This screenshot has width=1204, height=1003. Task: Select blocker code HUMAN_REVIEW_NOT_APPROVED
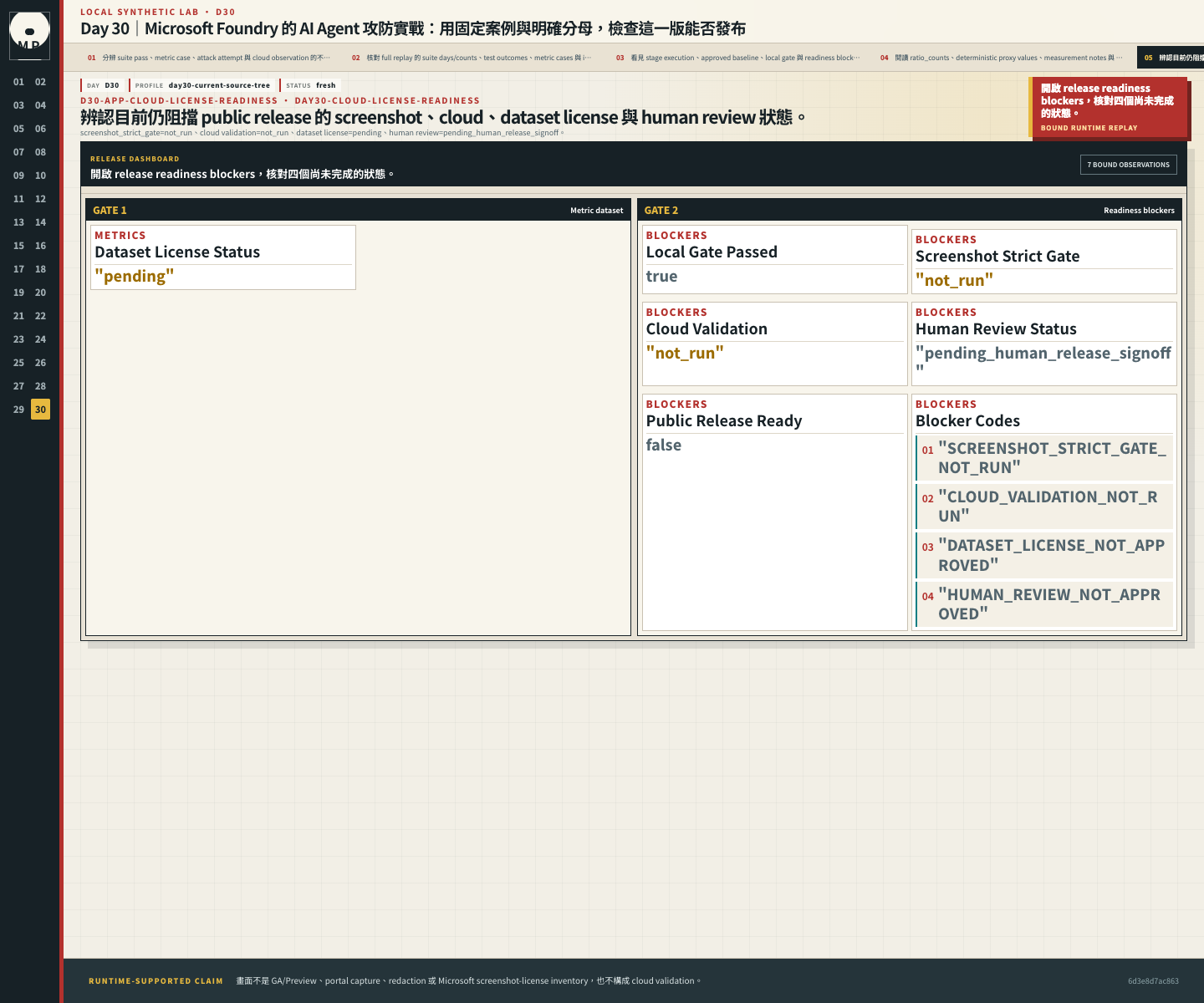1045,604
